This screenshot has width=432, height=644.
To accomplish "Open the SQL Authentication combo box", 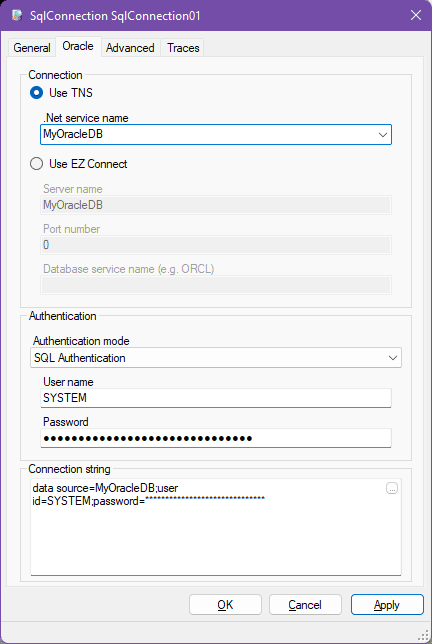I will pyautogui.click(x=216, y=358).
